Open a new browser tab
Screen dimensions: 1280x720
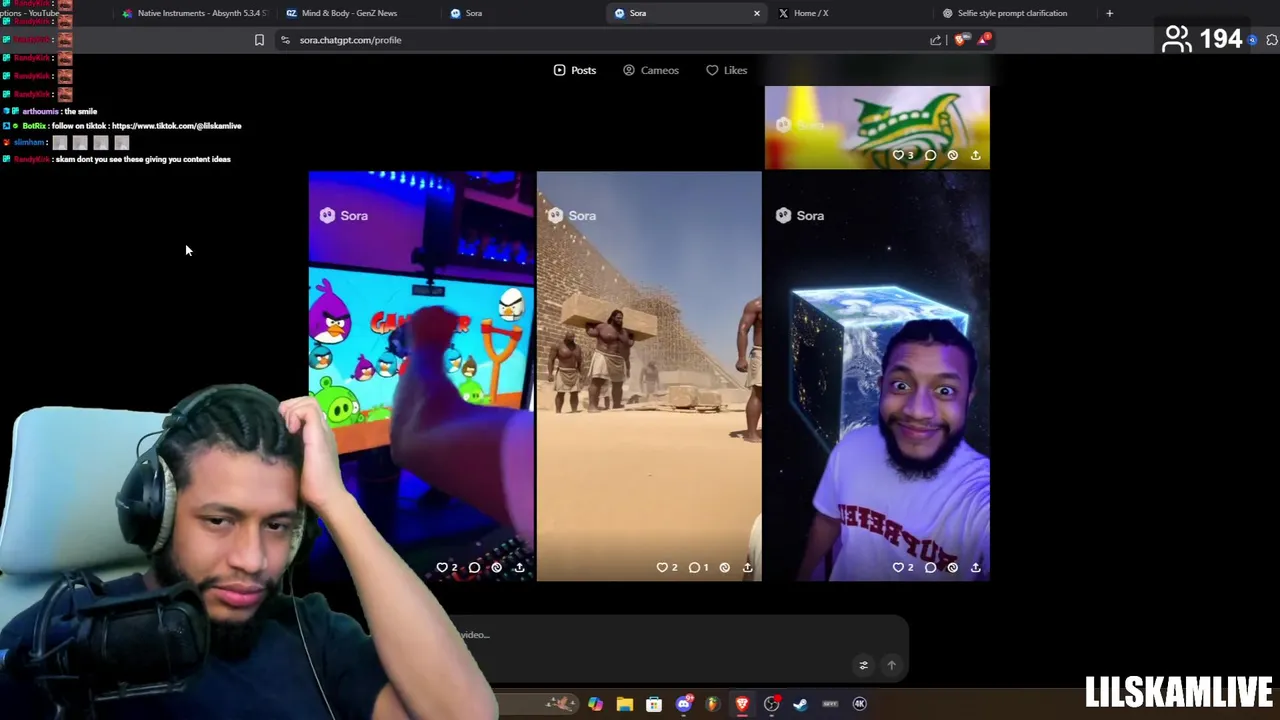(x=1109, y=13)
